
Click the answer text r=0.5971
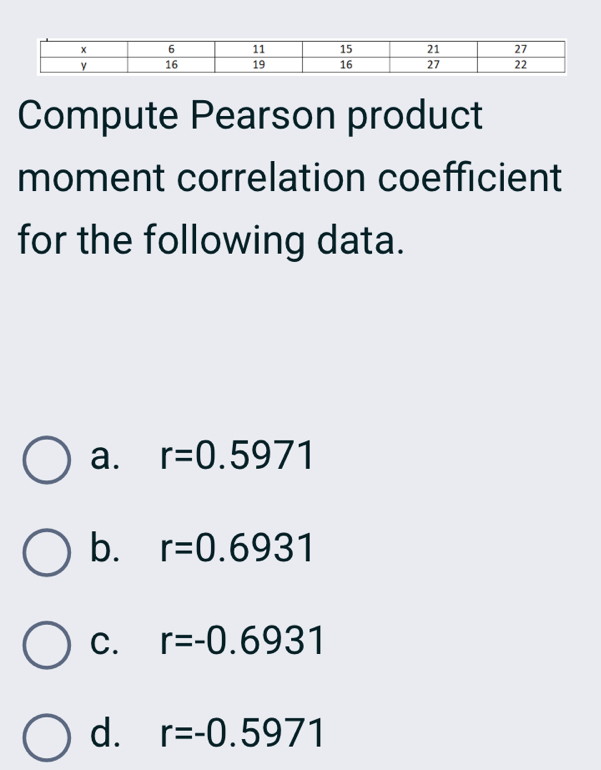pyautogui.click(x=239, y=458)
